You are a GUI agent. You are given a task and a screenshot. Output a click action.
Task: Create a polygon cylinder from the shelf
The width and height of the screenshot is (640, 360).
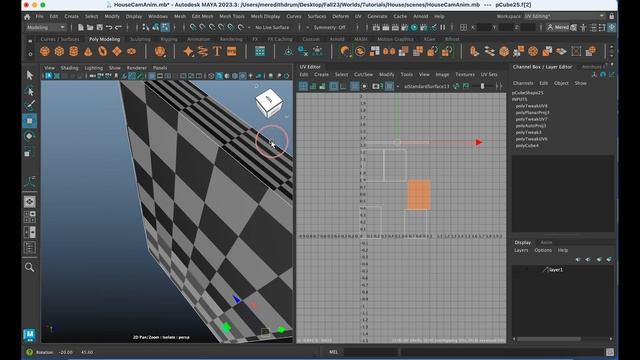tap(73, 51)
